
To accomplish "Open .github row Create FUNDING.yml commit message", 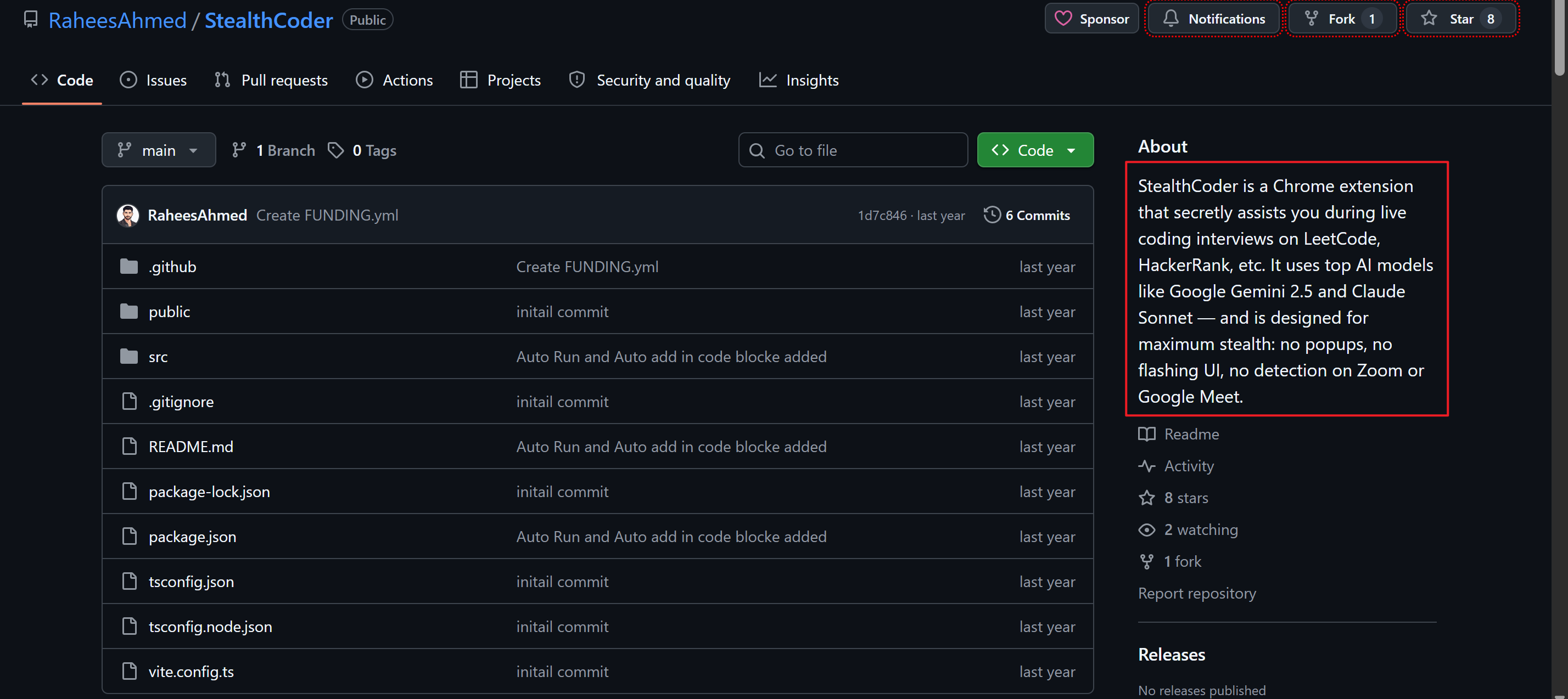I will click(587, 267).
